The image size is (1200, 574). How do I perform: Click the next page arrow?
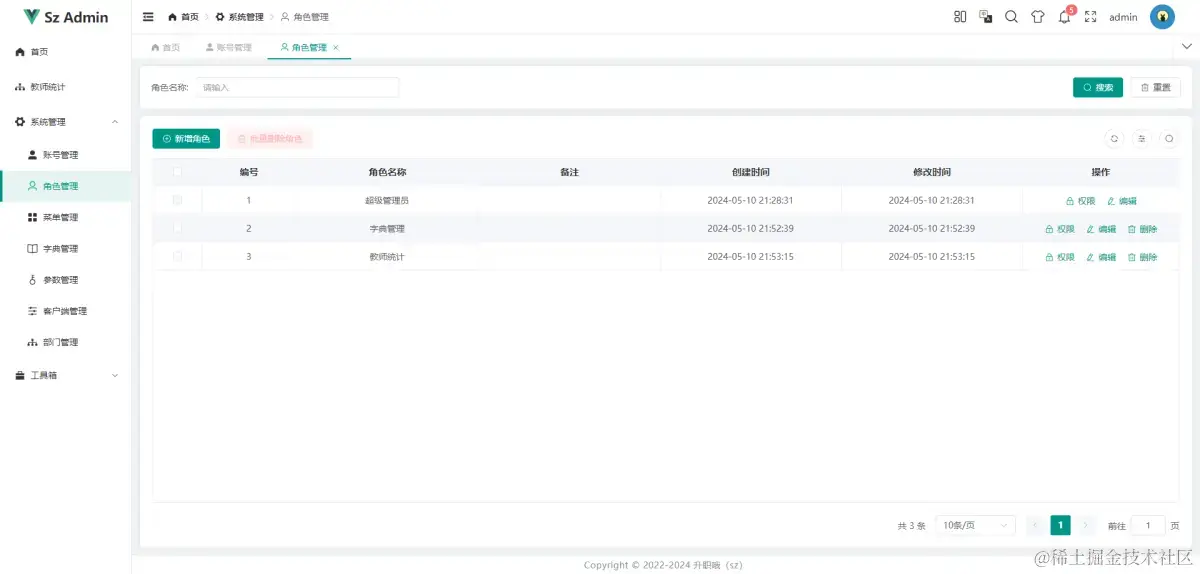coord(1086,525)
